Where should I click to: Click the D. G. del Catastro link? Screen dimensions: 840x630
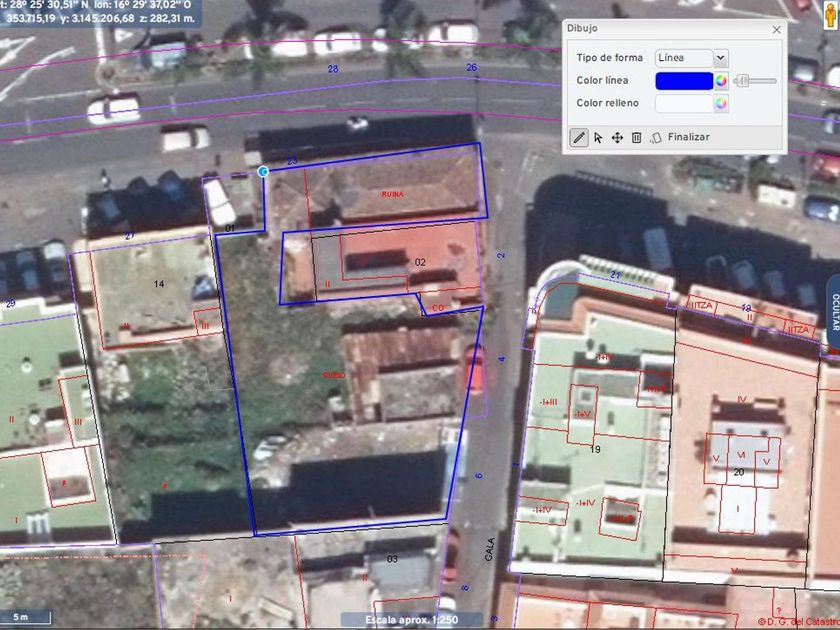(798, 622)
